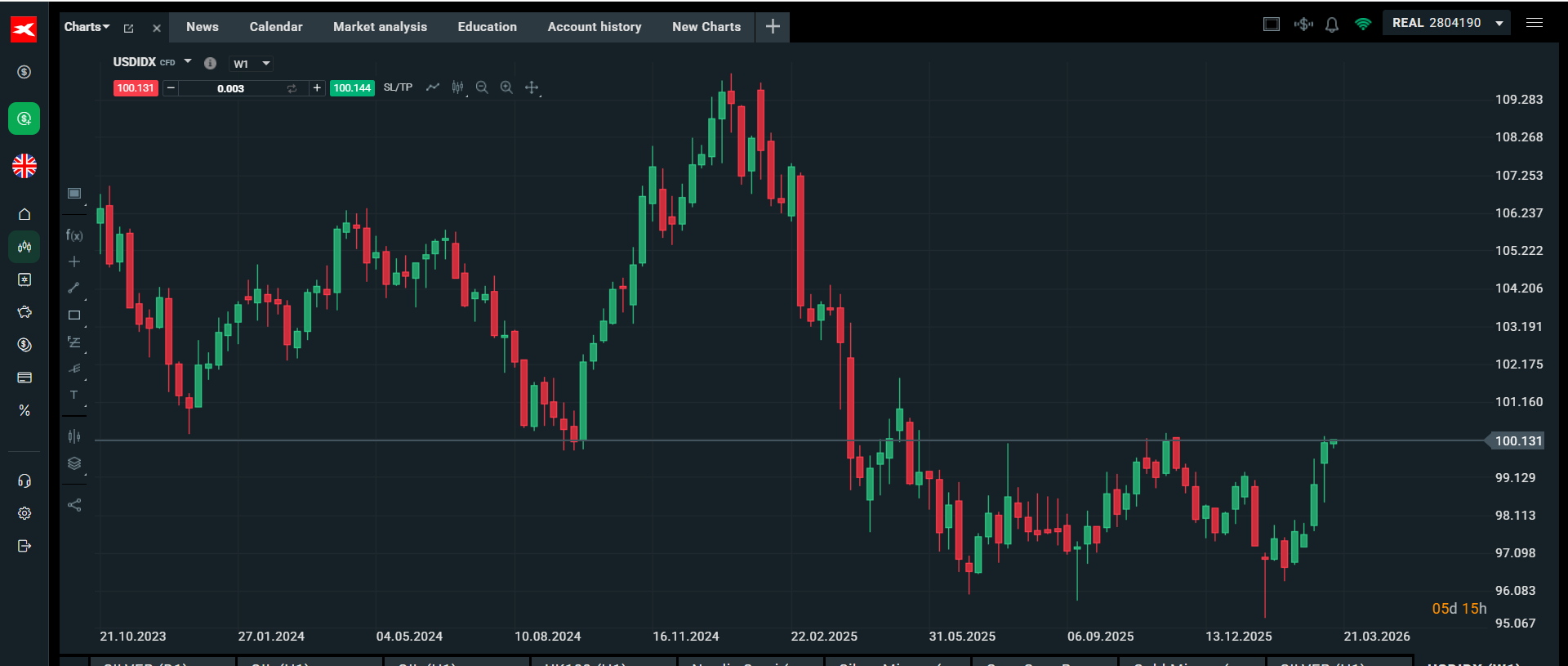Screen dimensions: 1568x666
Task: Zoom out the chart with magnifier
Action: [482, 87]
